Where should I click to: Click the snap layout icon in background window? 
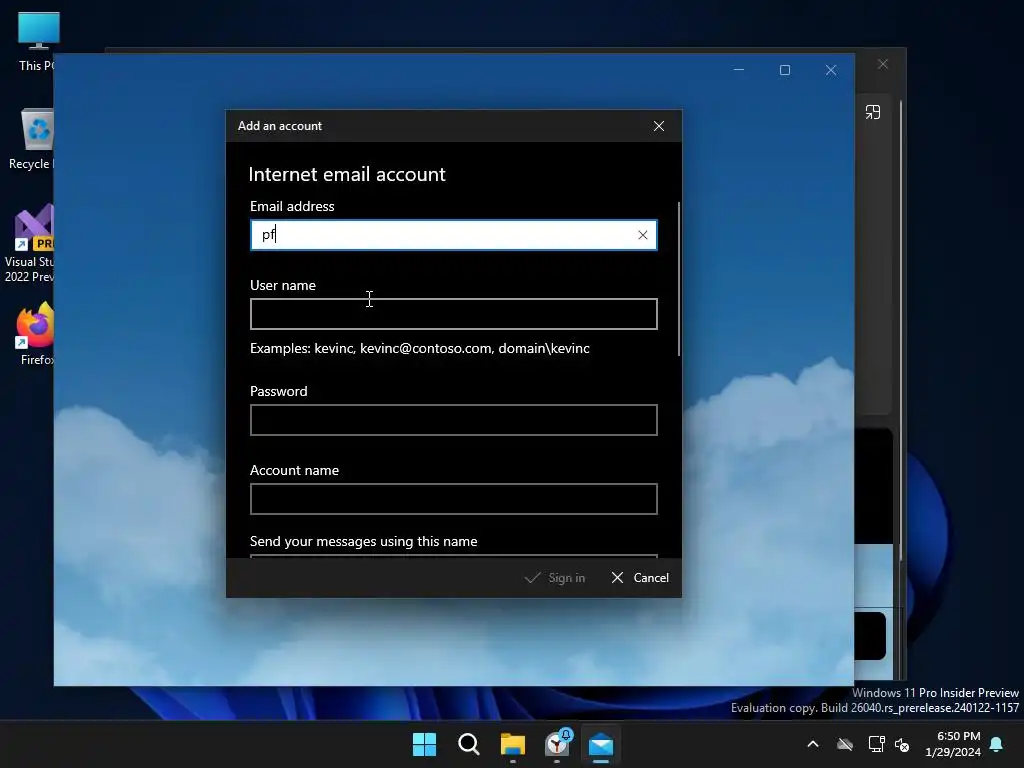coord(873,112)
